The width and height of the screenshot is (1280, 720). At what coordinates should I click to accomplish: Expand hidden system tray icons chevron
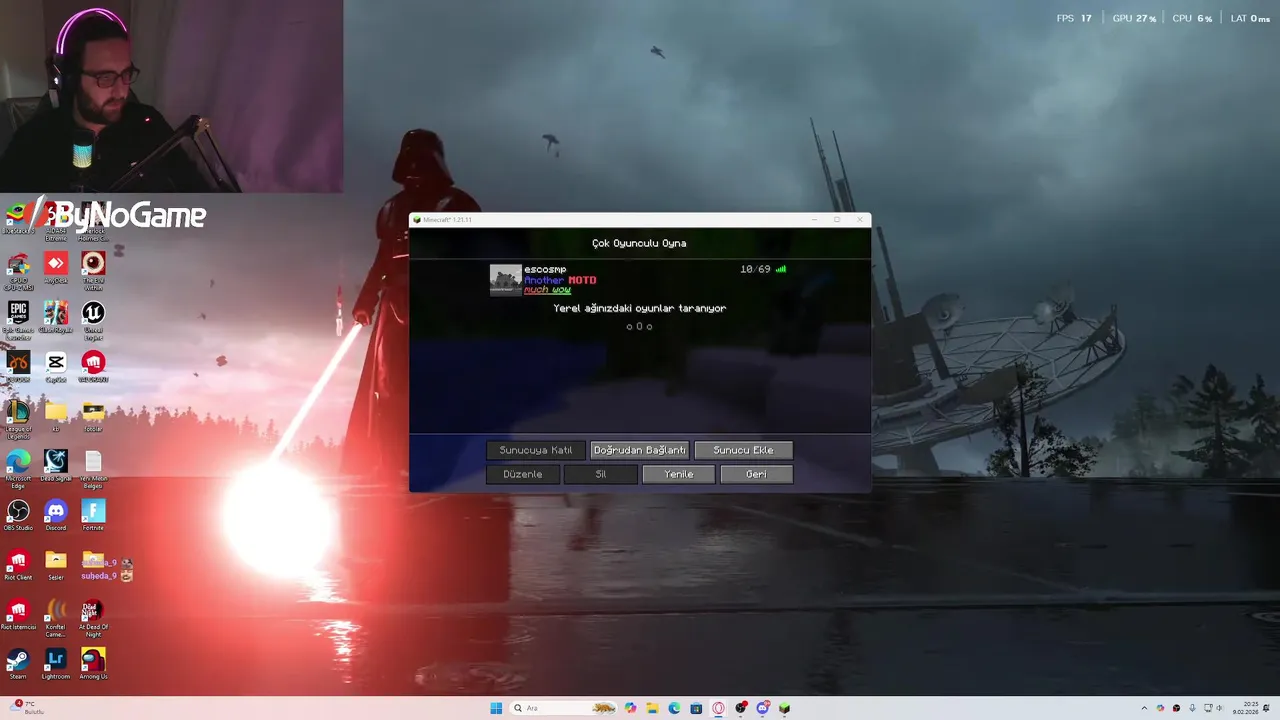pos(1144,708)
